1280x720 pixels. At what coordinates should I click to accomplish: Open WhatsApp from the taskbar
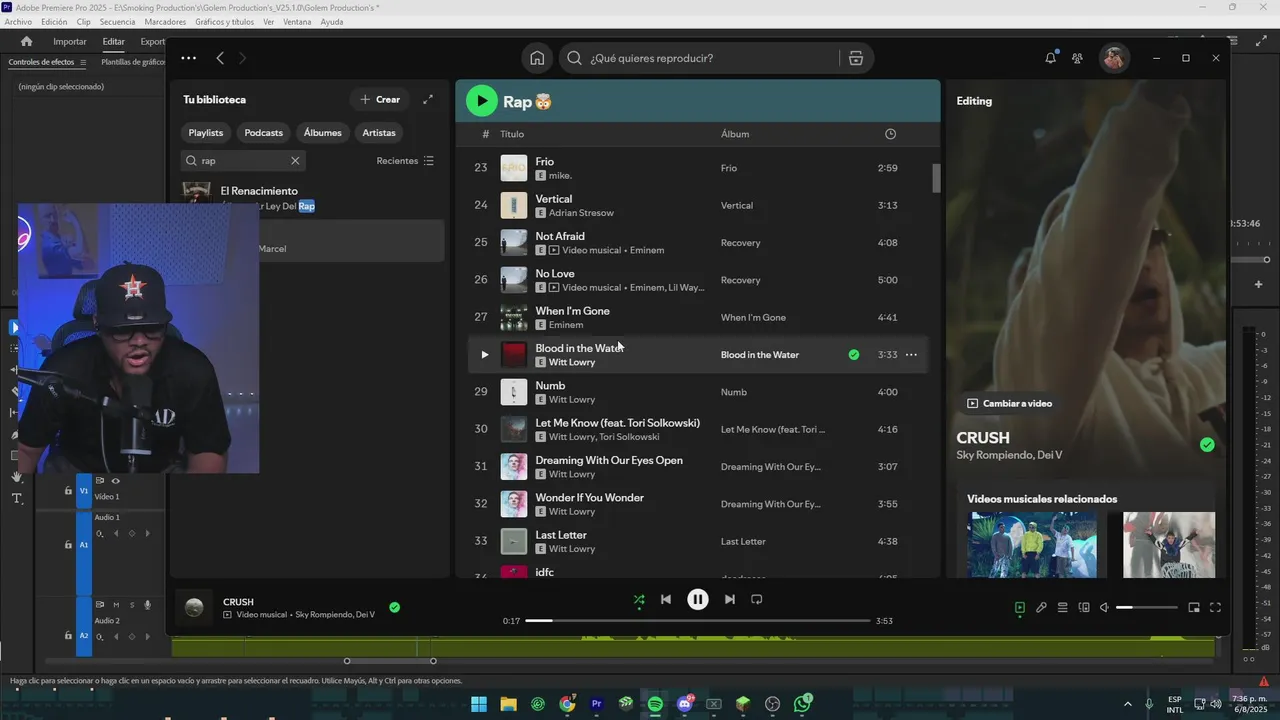802,704
